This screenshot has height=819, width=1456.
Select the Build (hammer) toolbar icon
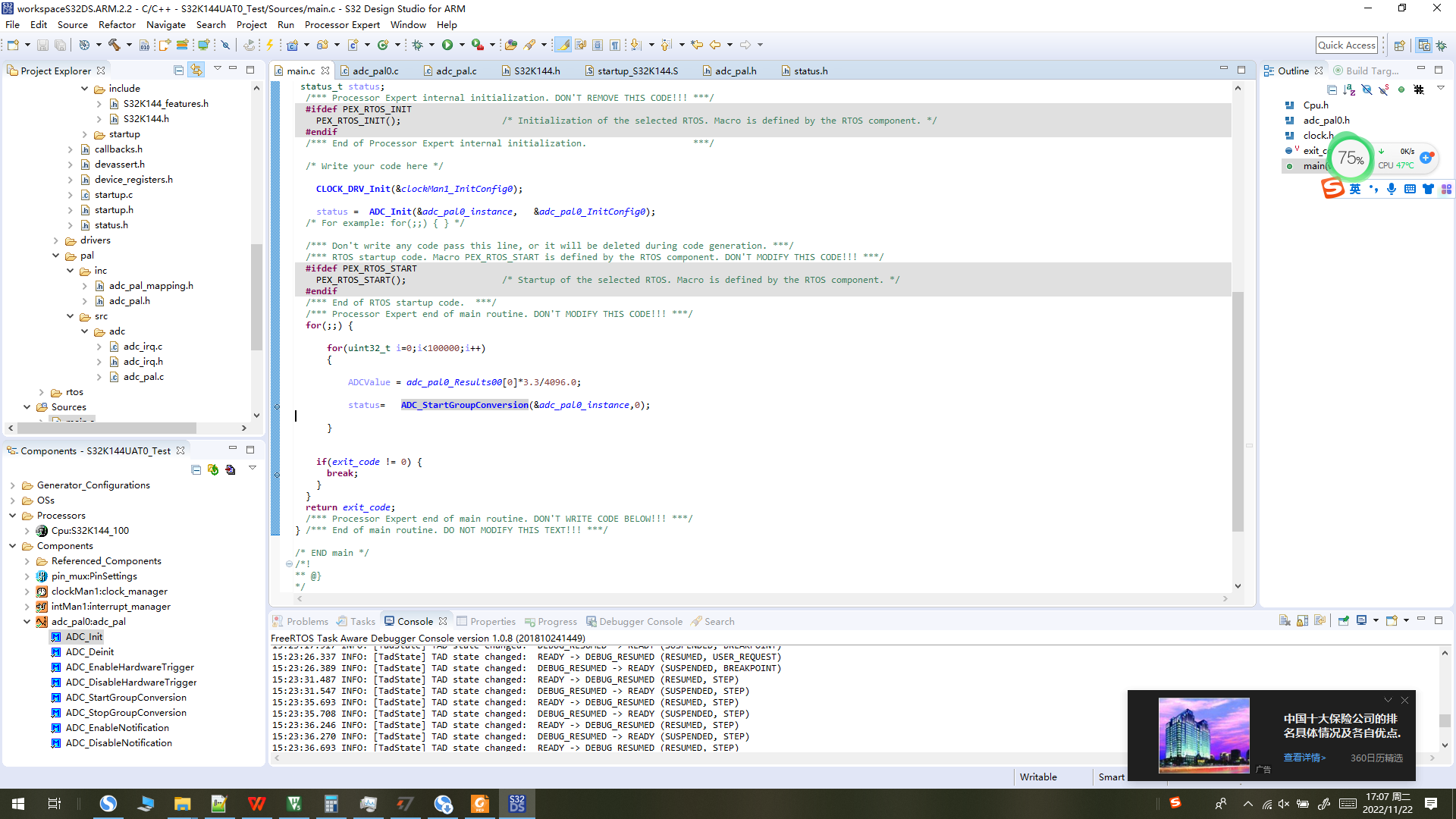tap(114, 45)
